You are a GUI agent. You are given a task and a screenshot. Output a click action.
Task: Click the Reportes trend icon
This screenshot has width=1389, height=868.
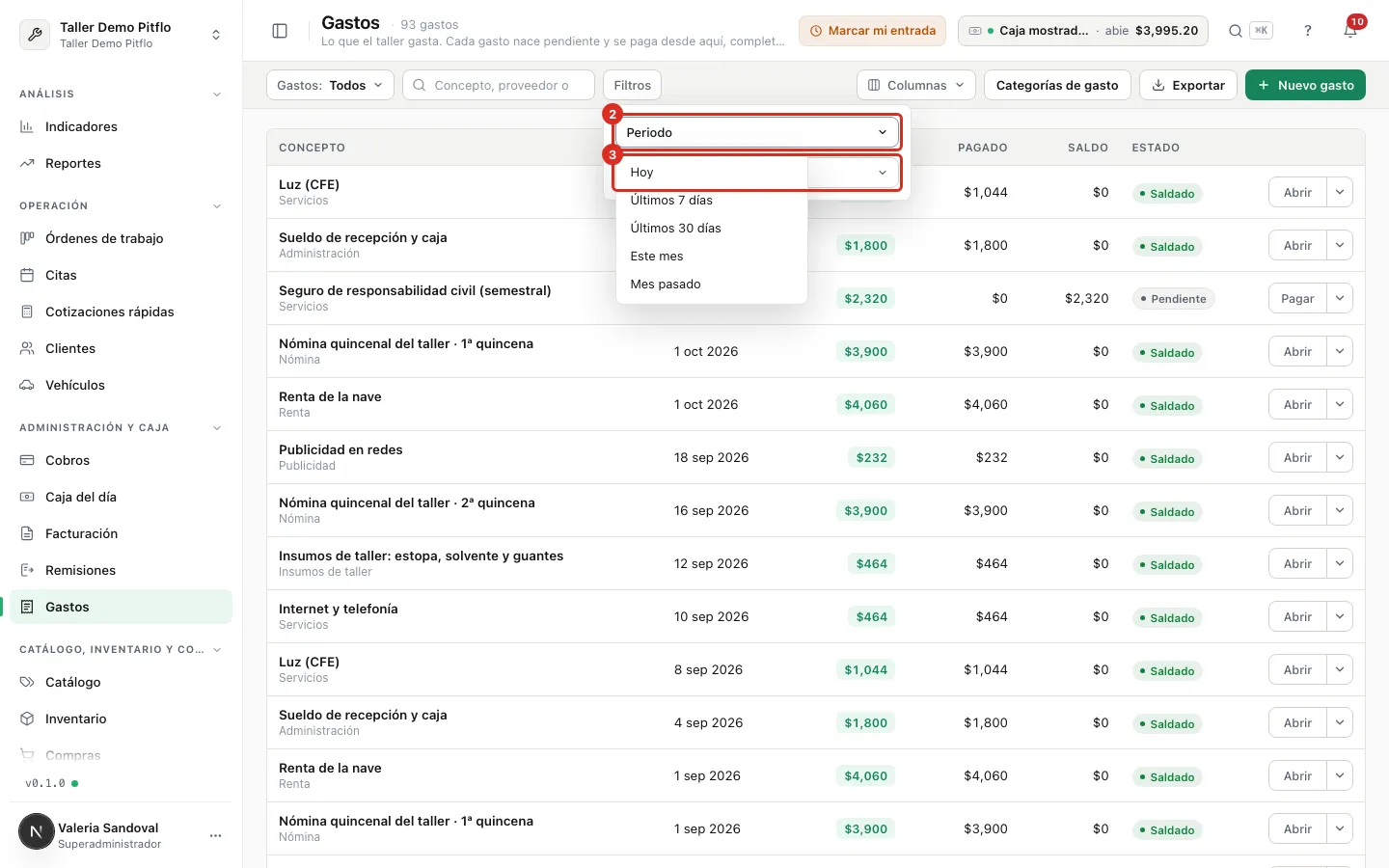tap(27, 163)
